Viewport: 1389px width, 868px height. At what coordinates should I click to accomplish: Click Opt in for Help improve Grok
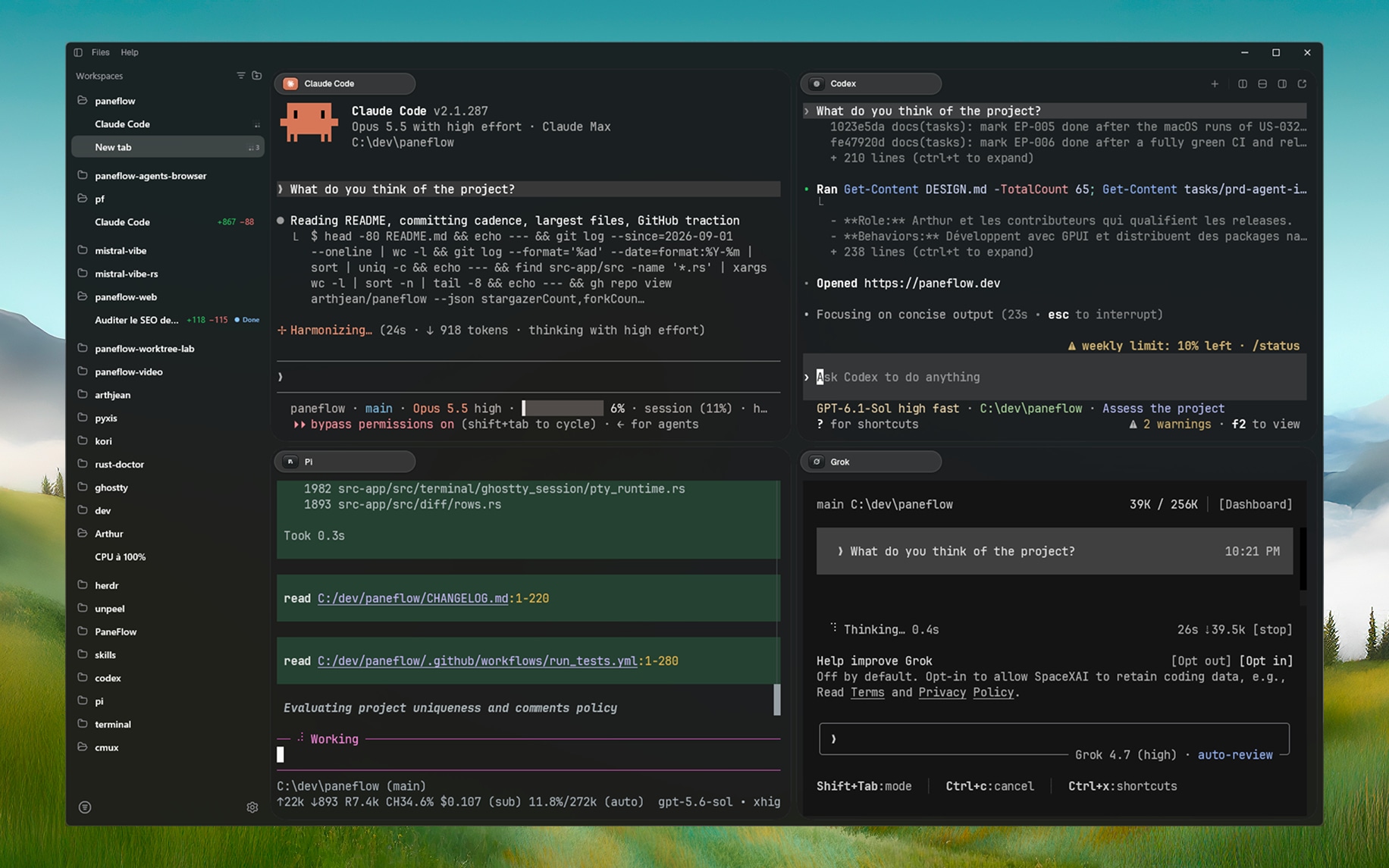click(x=1265, y=661)
